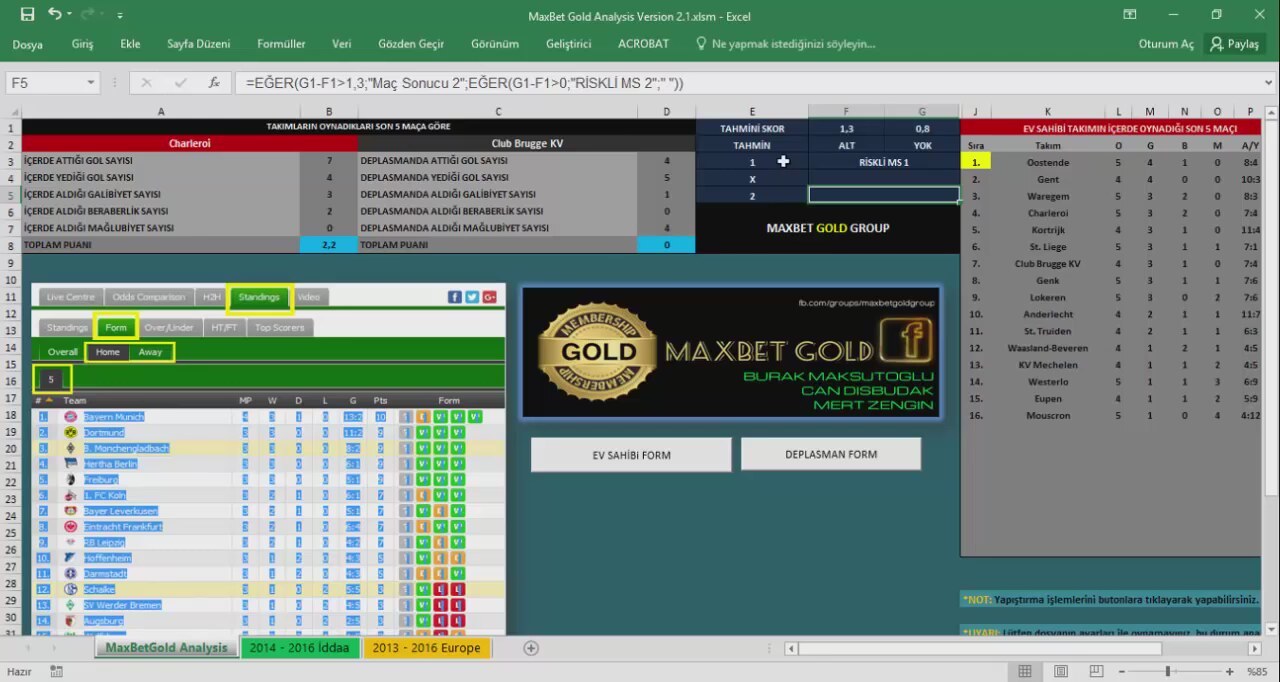The width and height of the screenshot is (1280, 682).
Task: Expand the Name Box dropdown arrow
Action: pyautogui.click(x=91, y=83)
